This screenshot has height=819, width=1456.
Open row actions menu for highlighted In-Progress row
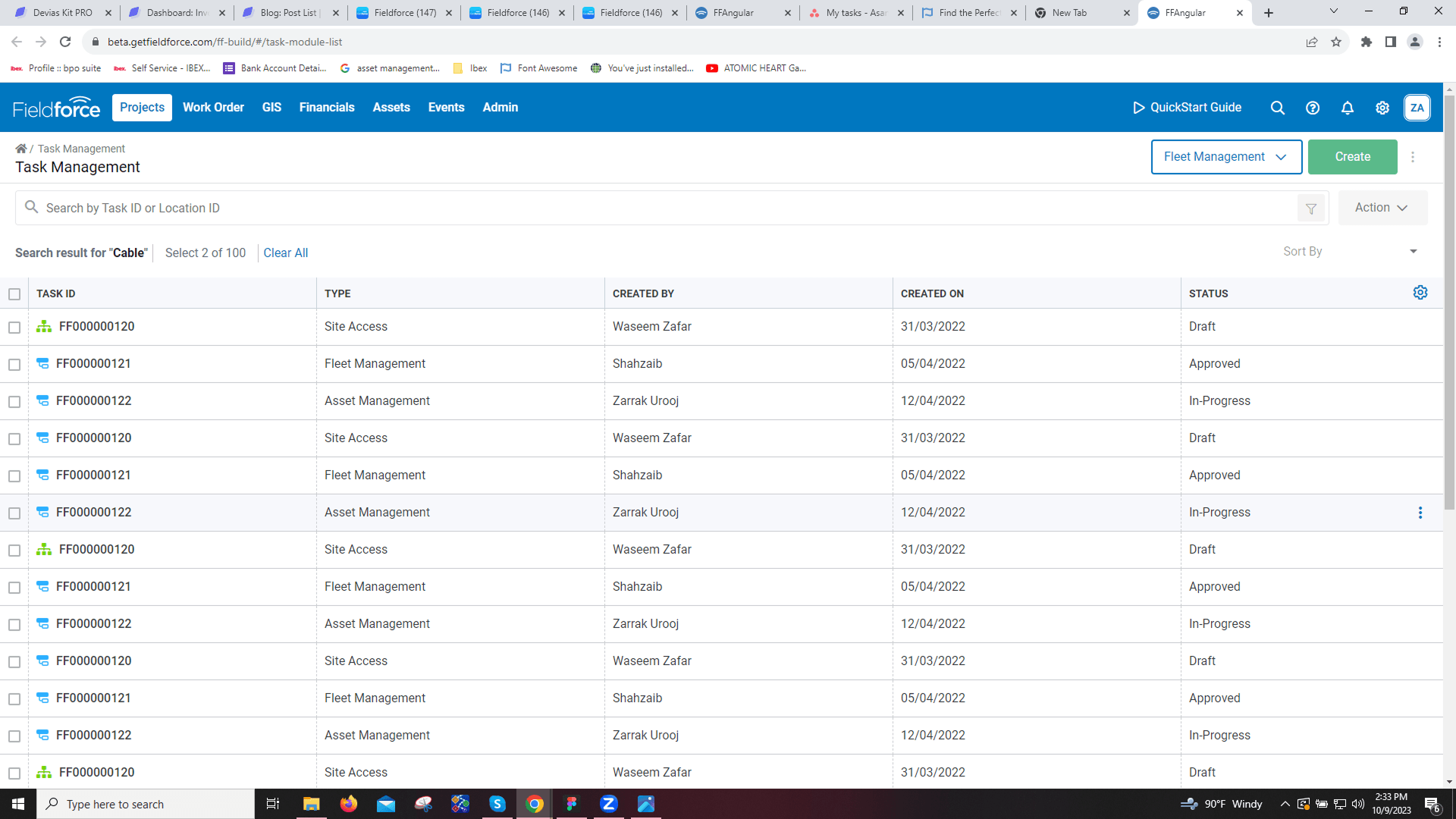click(x=1420, y=513)
